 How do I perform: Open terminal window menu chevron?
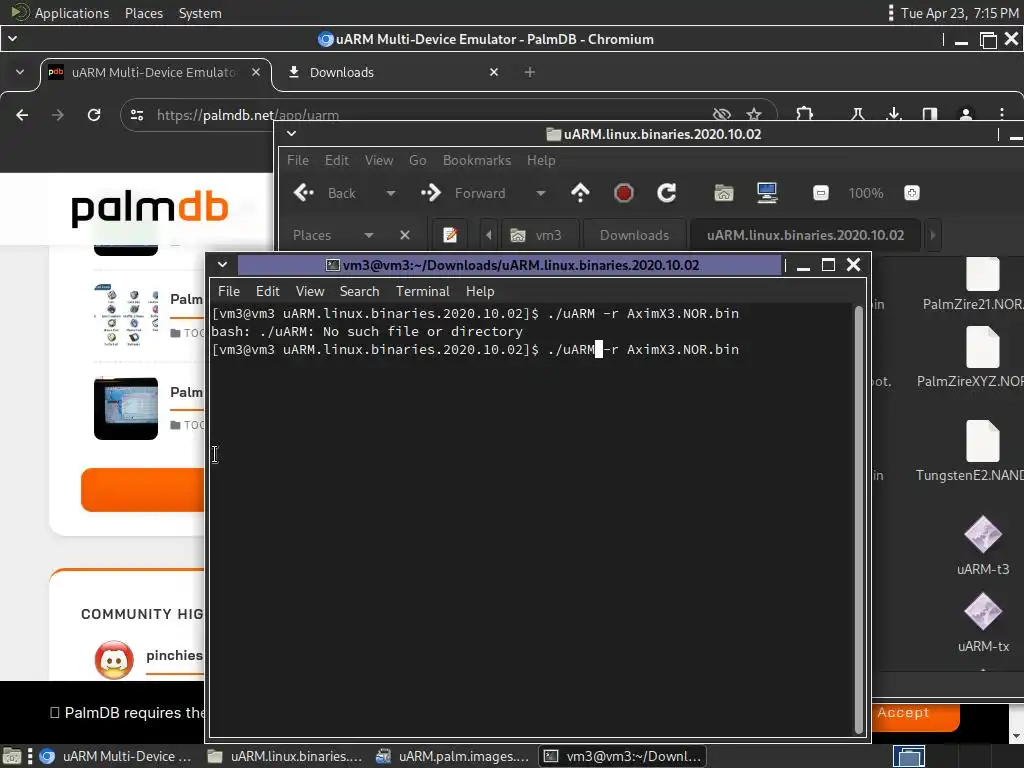[223, 264]
